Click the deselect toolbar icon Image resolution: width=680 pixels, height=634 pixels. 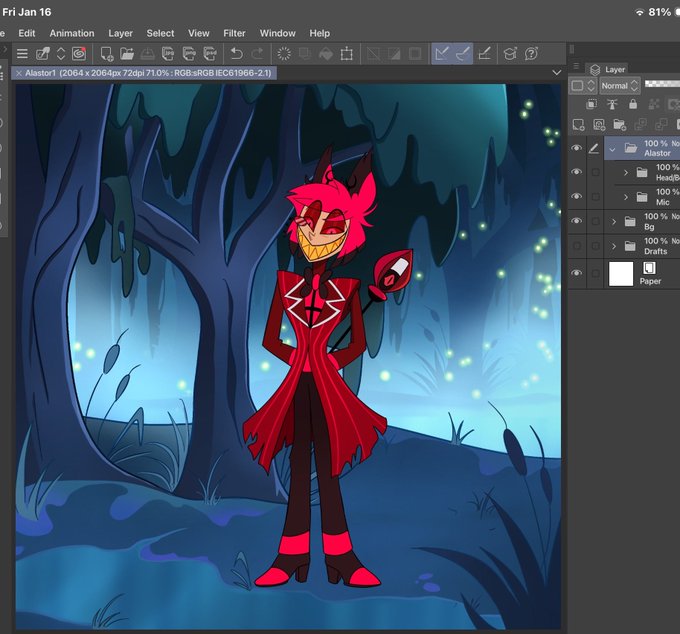coord(373,54)
